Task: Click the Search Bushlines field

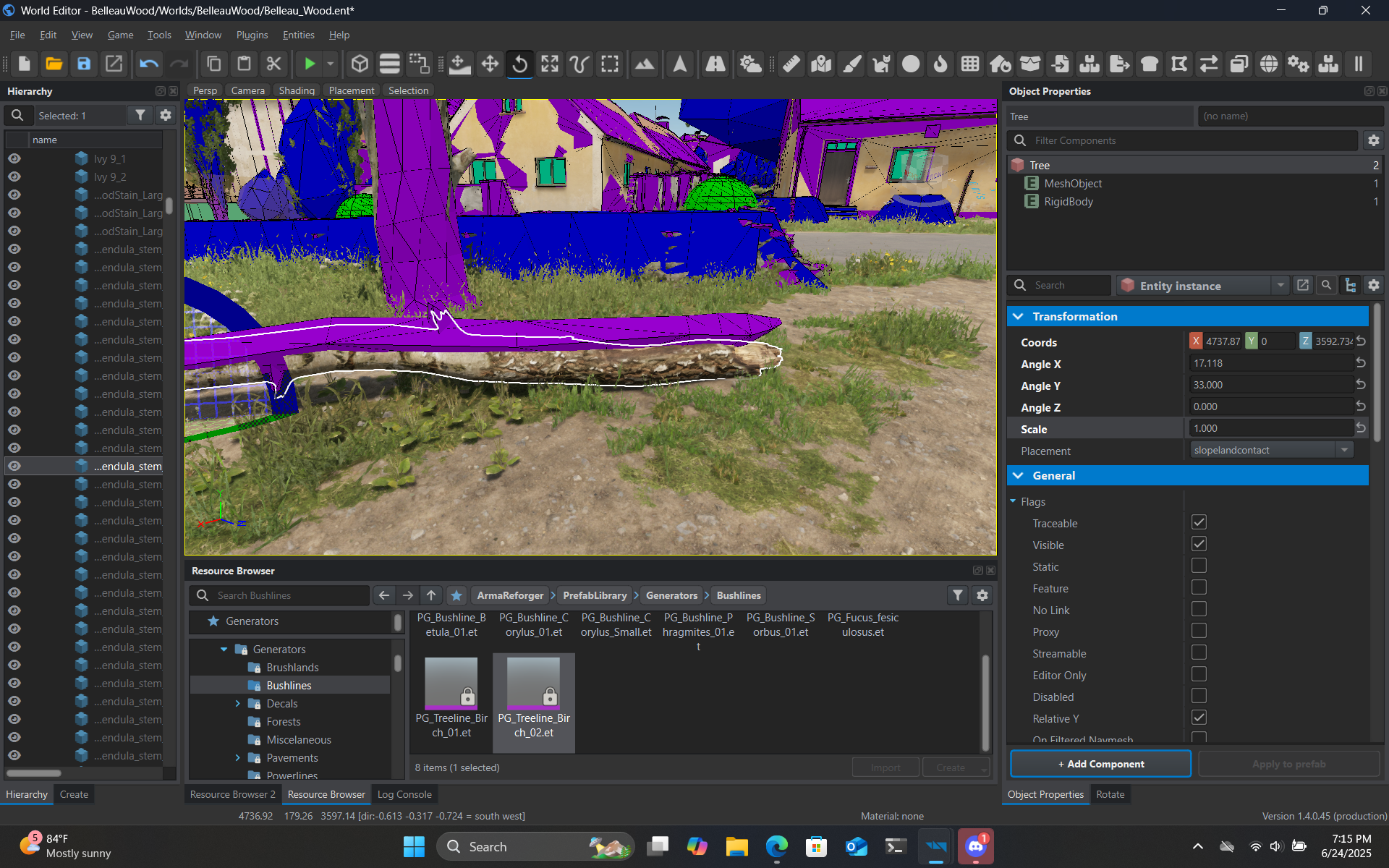Action: (281, 595)
